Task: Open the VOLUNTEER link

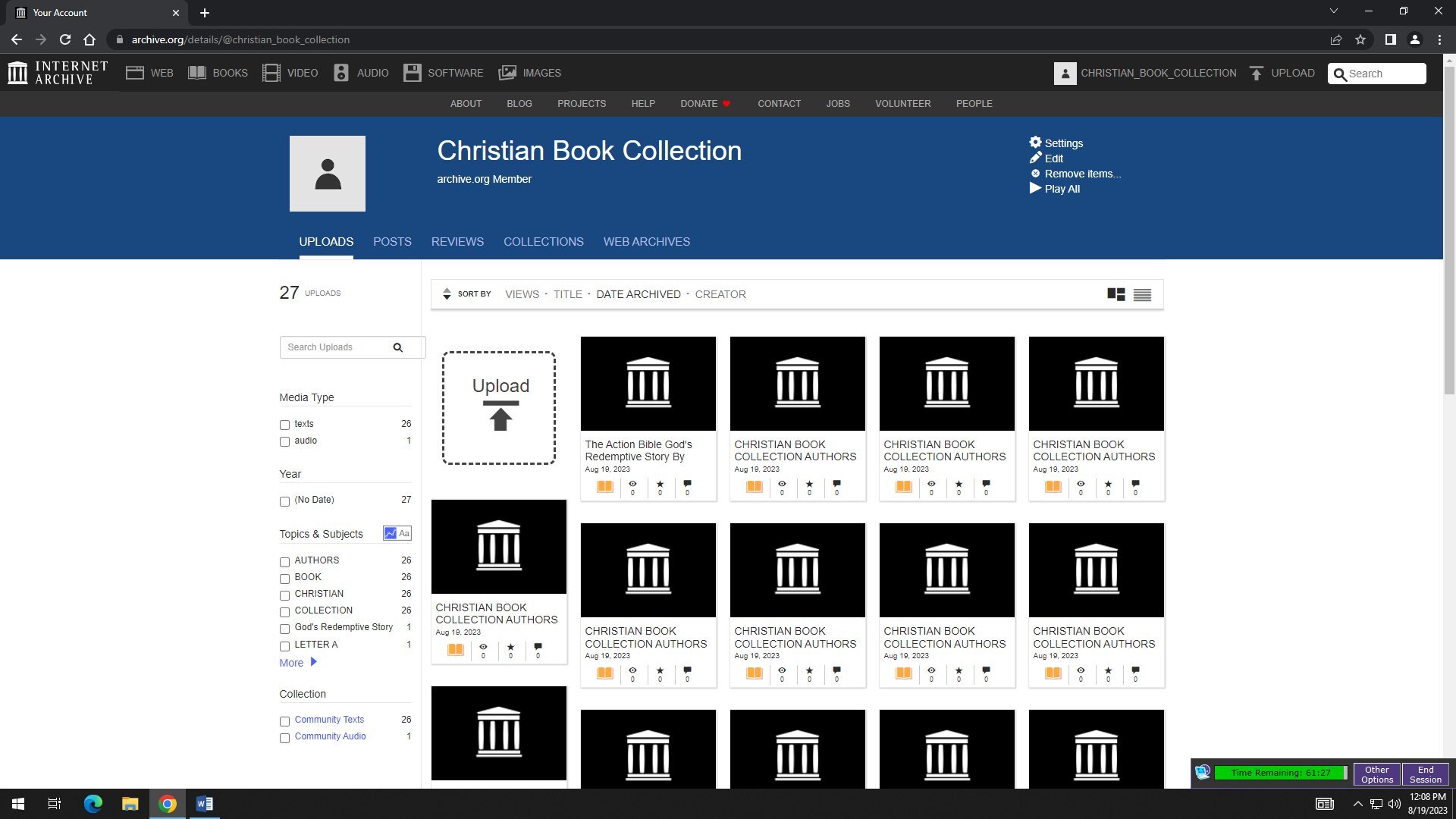Action: click(x=902, y=103)
